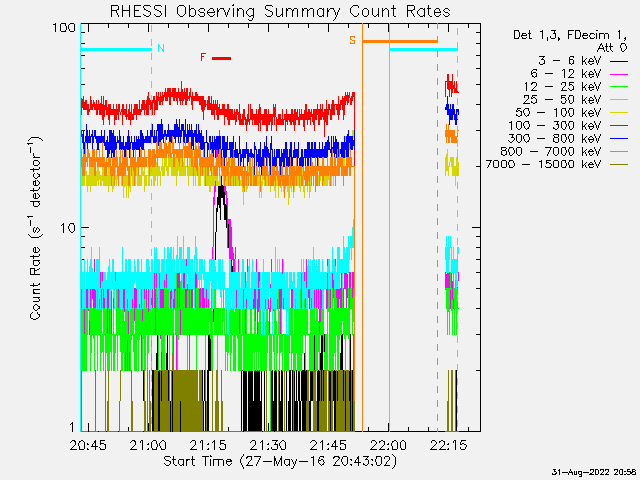Click the Start Time axis title

coord(280,461)
